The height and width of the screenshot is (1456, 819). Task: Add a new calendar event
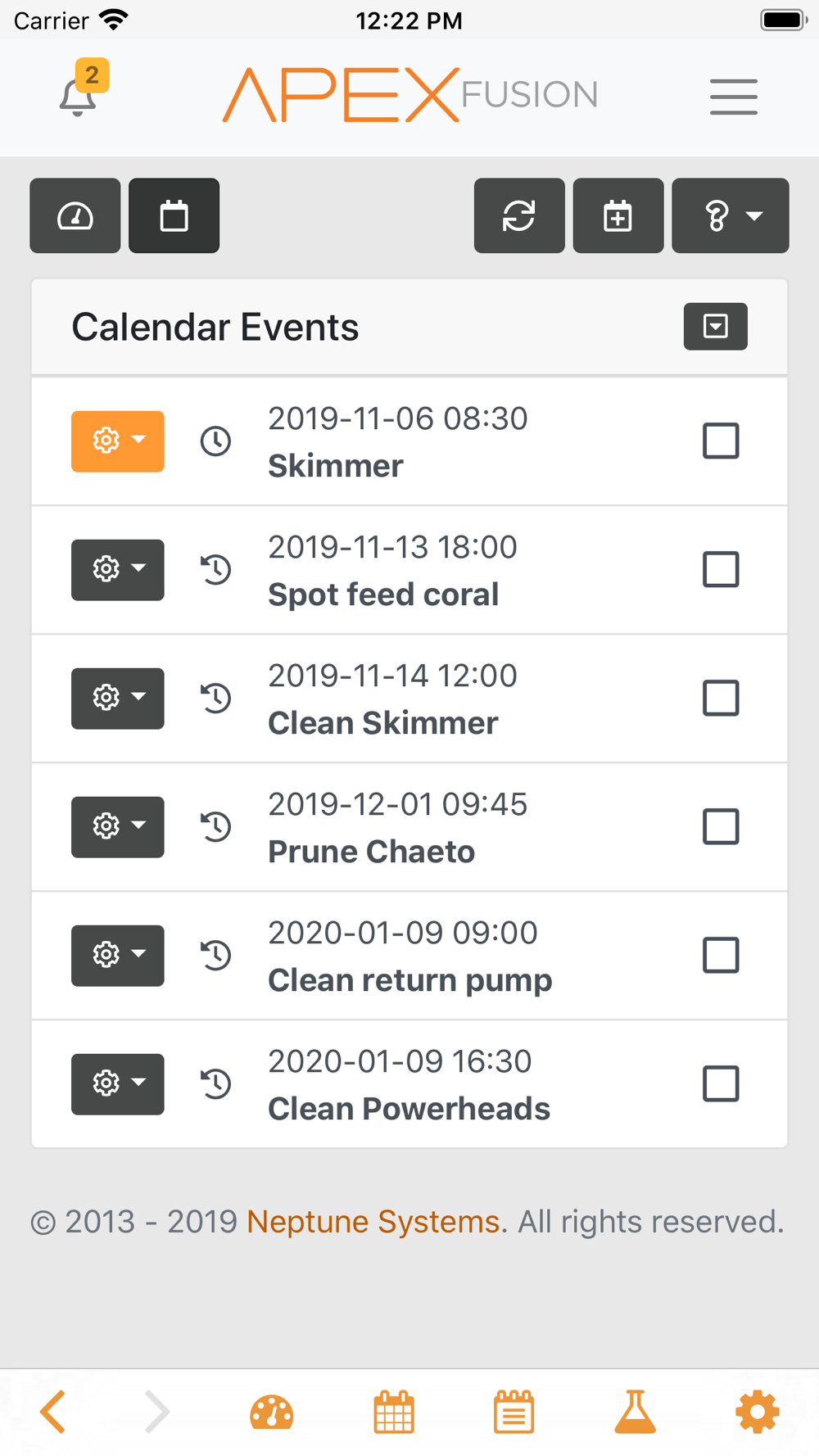point(618,215)
